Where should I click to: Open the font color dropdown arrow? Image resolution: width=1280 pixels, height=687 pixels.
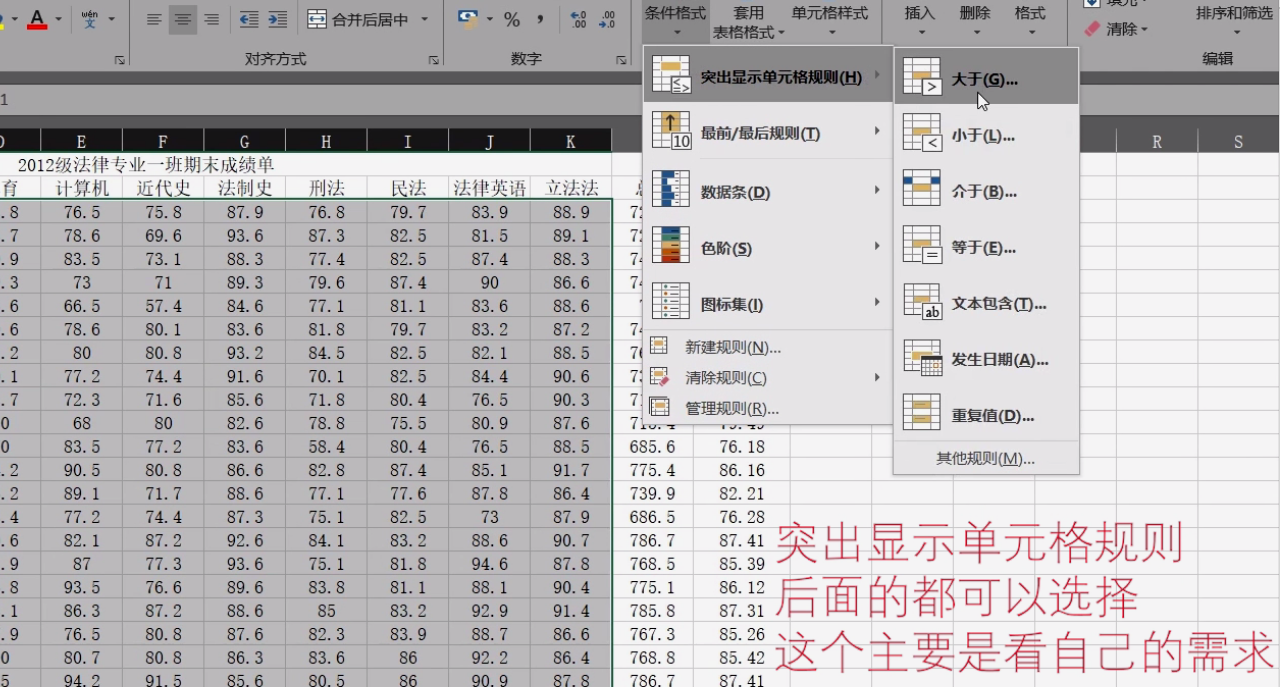56,18
